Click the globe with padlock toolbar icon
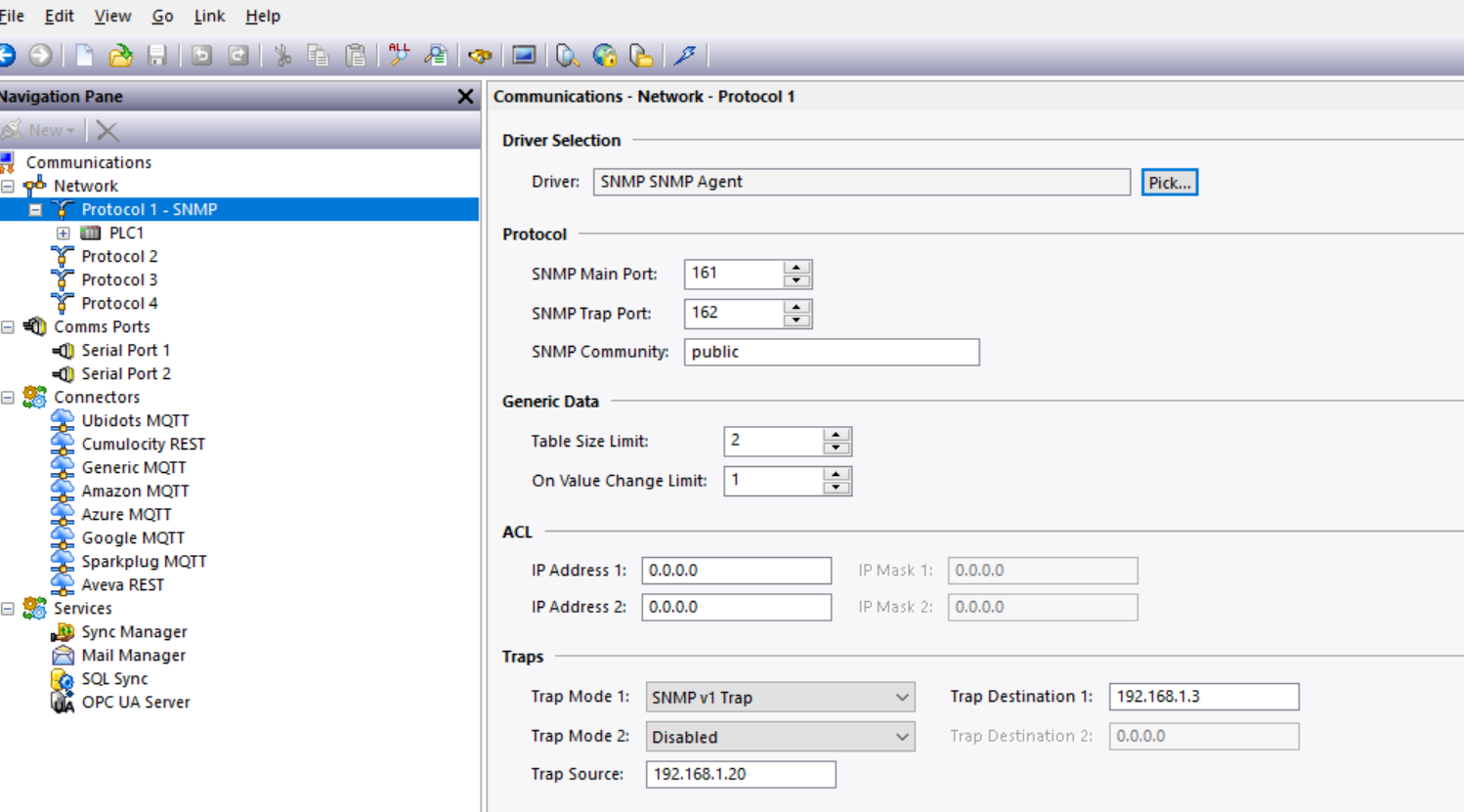 coord(605,56)
